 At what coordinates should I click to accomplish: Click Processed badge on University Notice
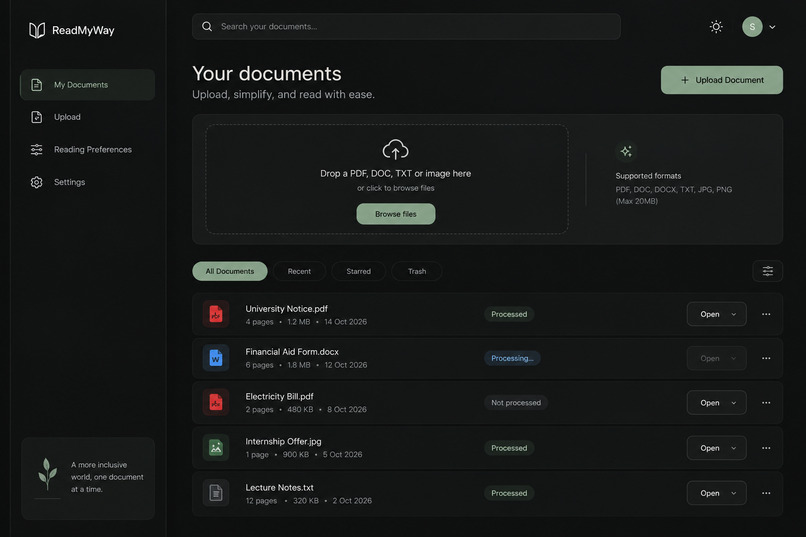click(509, 314)
